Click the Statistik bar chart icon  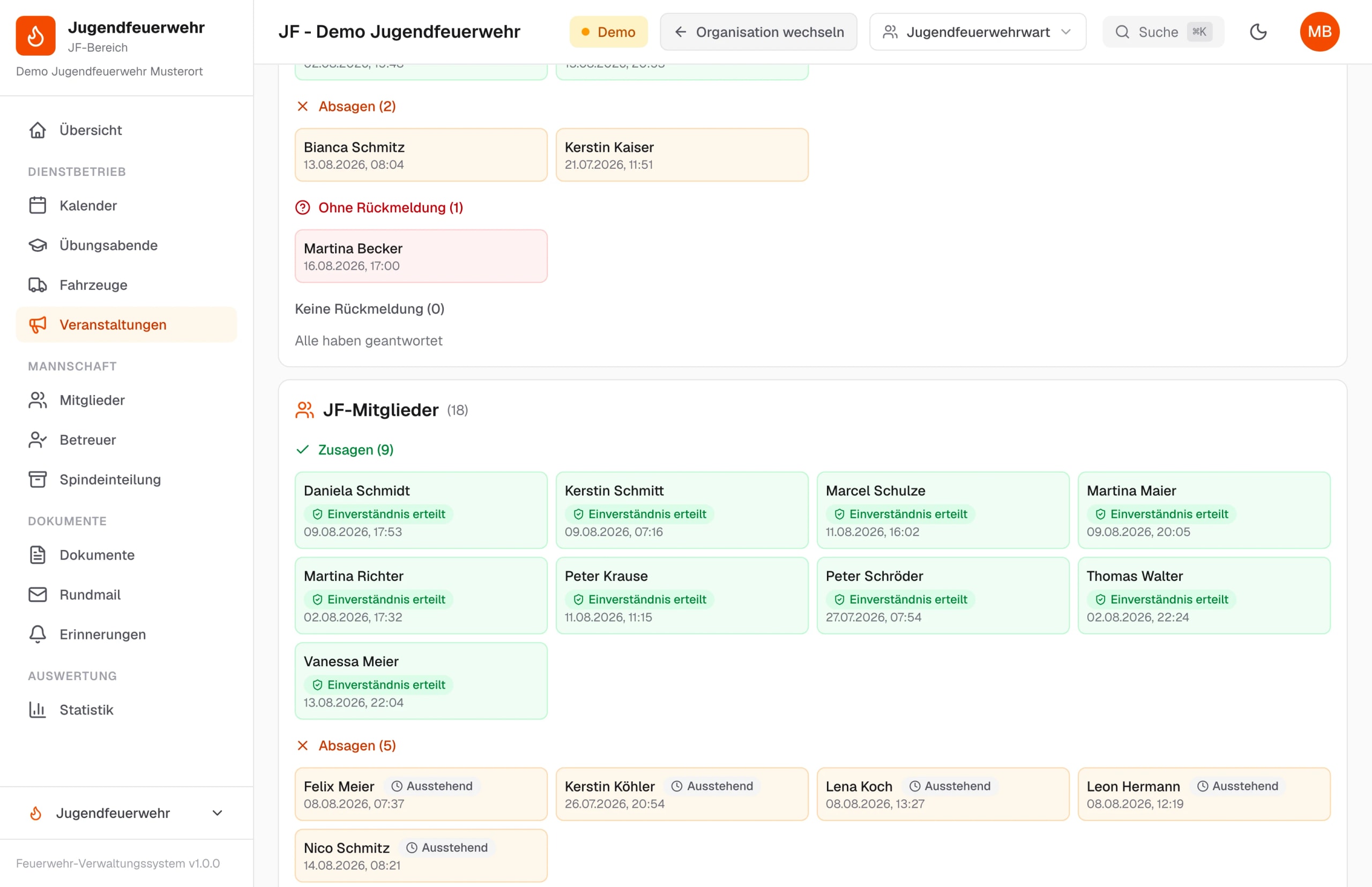tap(38, 710)
